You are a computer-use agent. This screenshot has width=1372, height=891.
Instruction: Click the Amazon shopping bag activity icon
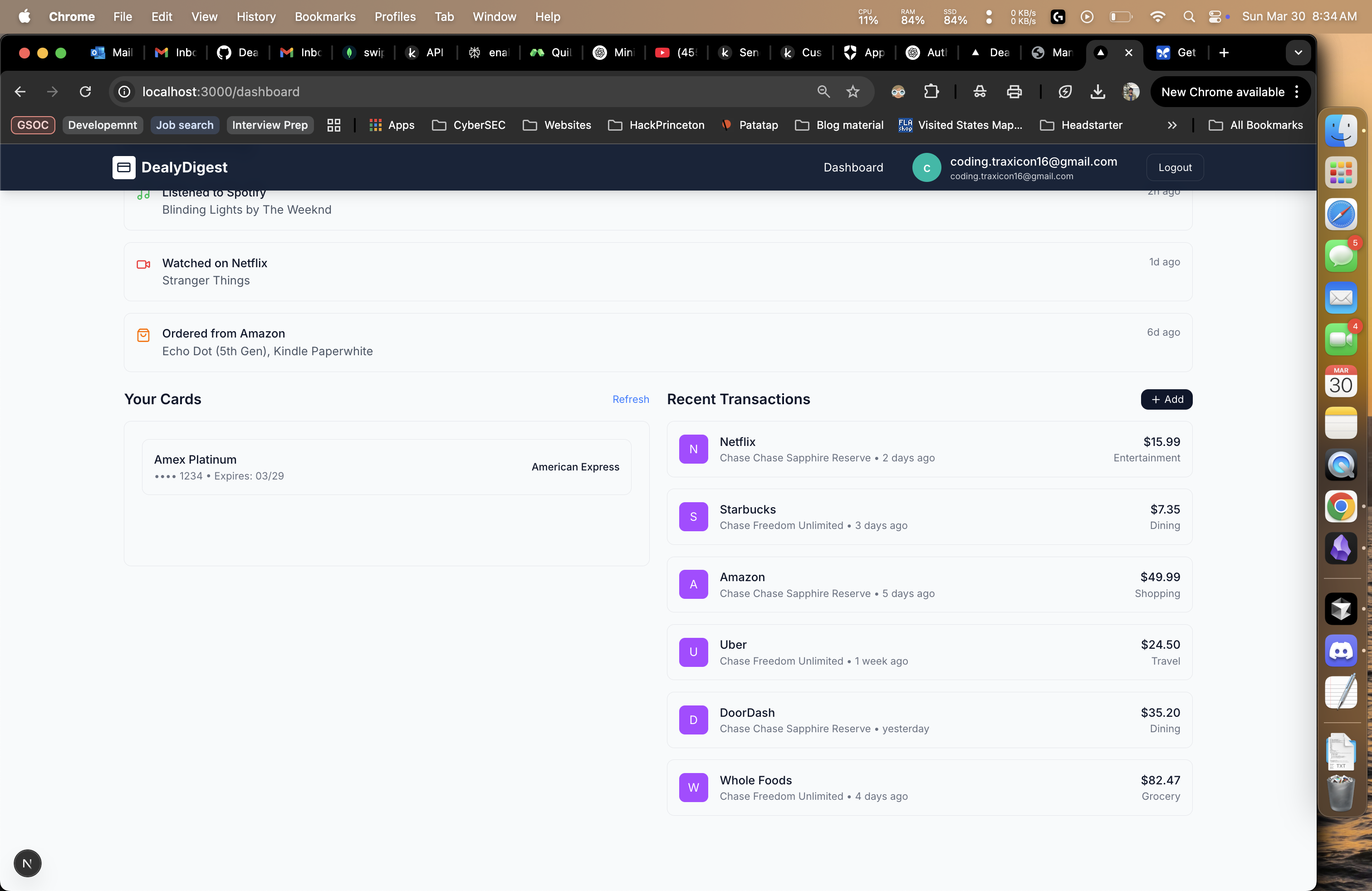point(143,335)
